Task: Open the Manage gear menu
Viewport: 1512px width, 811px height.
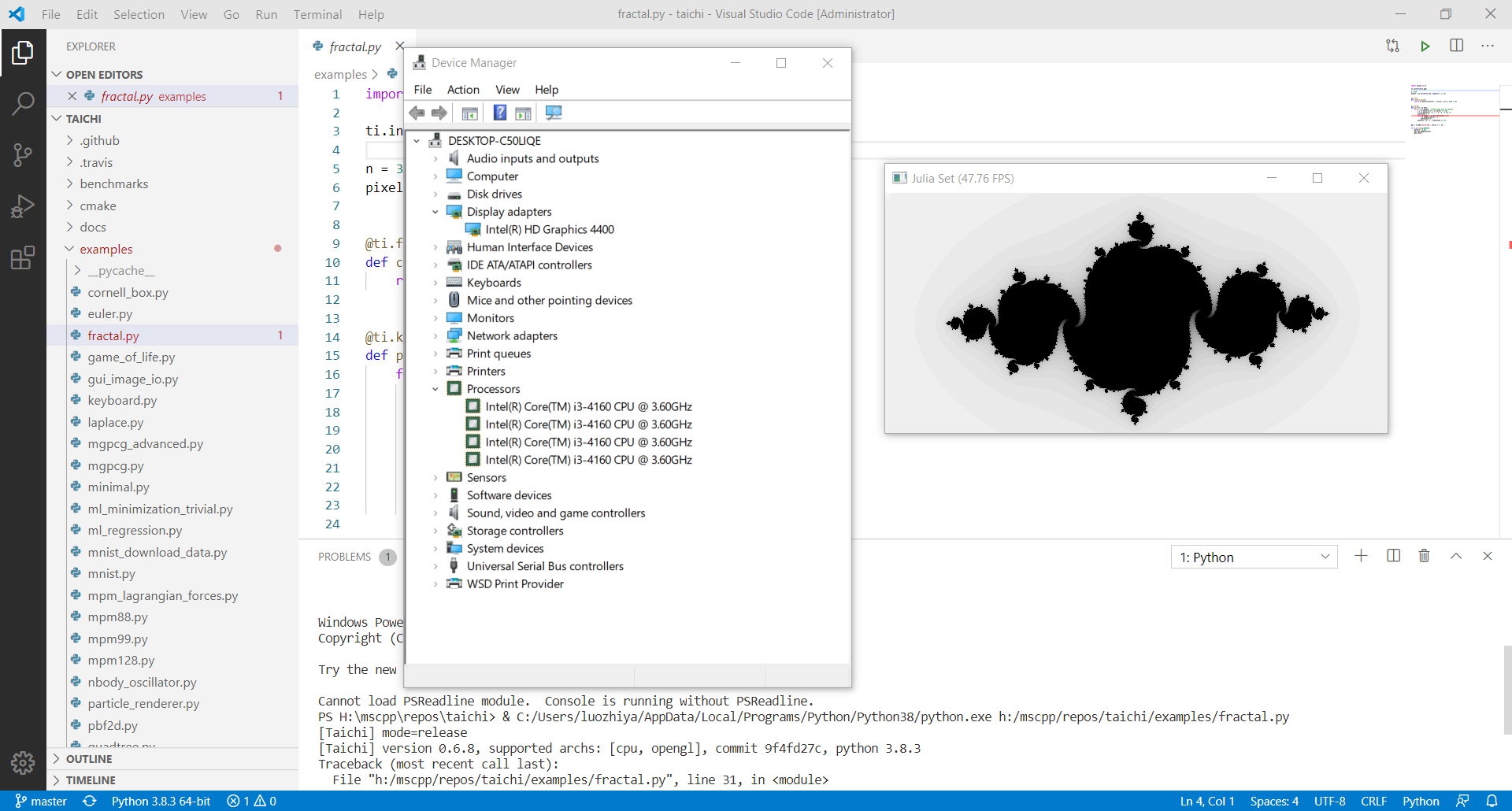Action: [23, 762]
